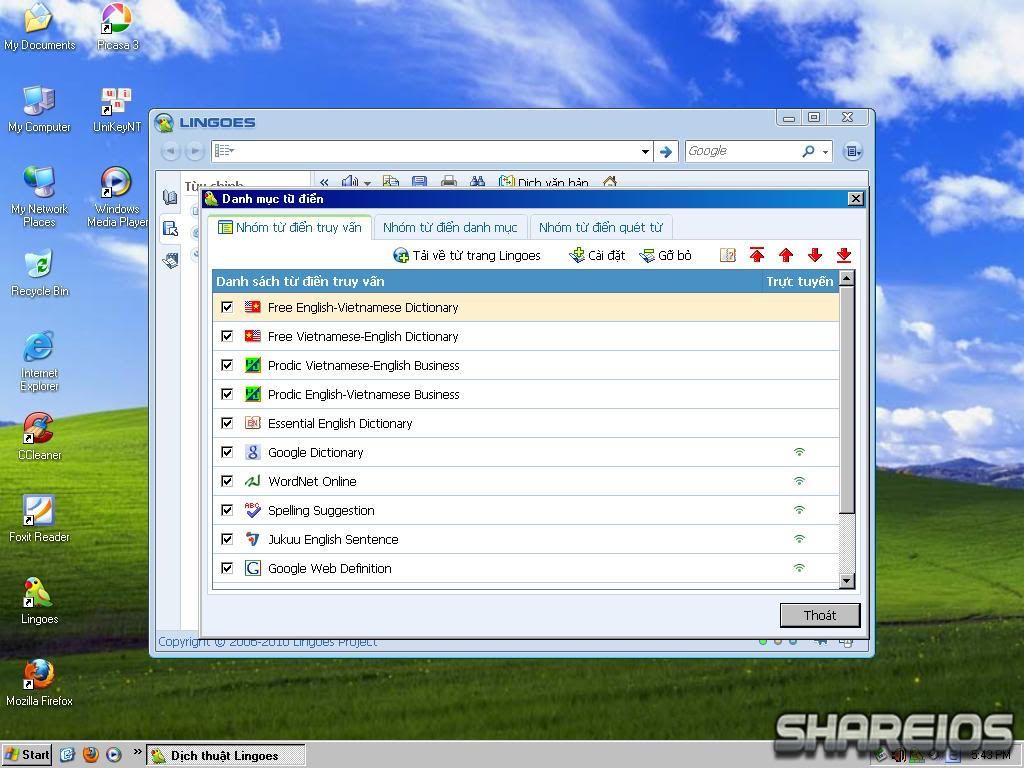Click WordNet Online icon
The width and height of the screenshot is (1024, 768).
253,481
